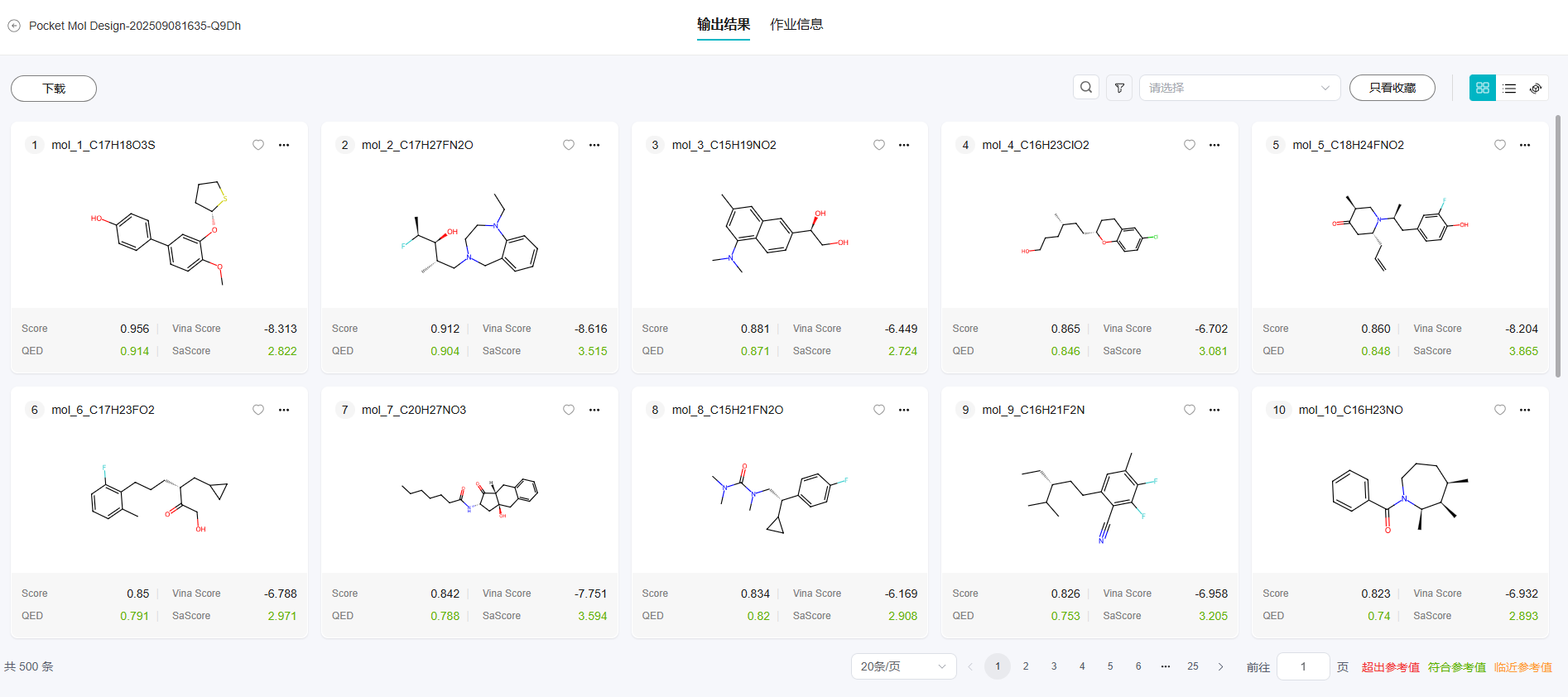Open mol_10_C16H23NO structure thumbnail
The width and height of the screenshot is (1568, 697).
(1400, 498)
